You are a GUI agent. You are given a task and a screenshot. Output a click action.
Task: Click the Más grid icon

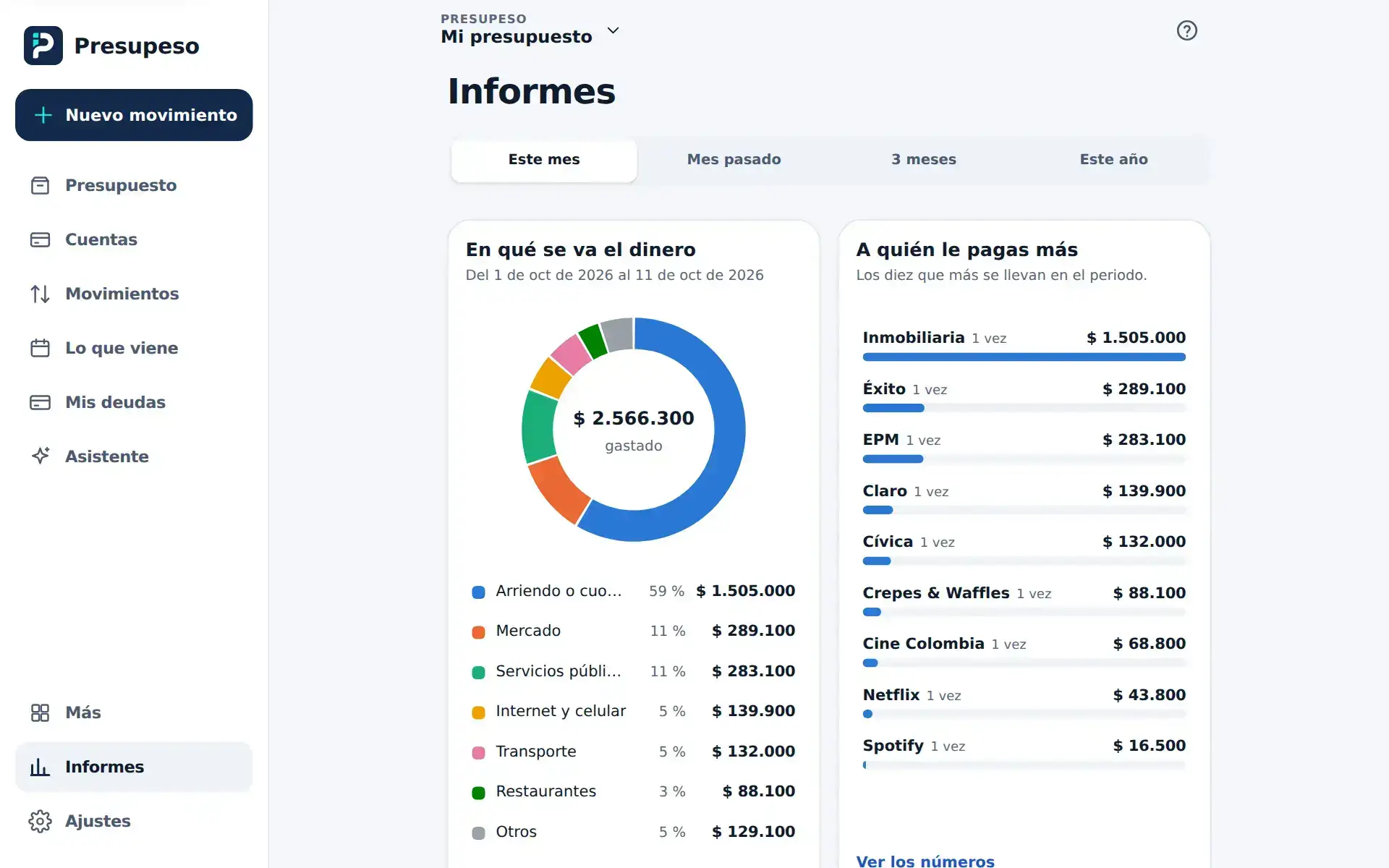(40, 712)
